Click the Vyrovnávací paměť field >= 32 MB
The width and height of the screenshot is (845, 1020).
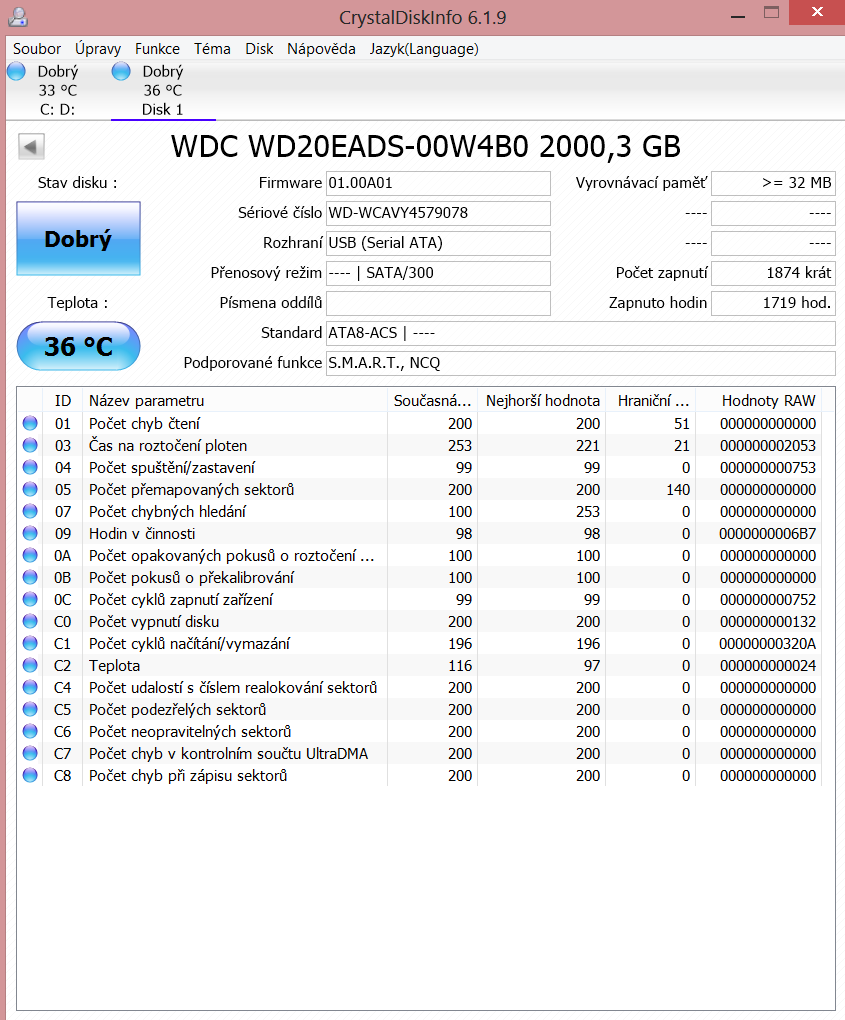[773, 183]
